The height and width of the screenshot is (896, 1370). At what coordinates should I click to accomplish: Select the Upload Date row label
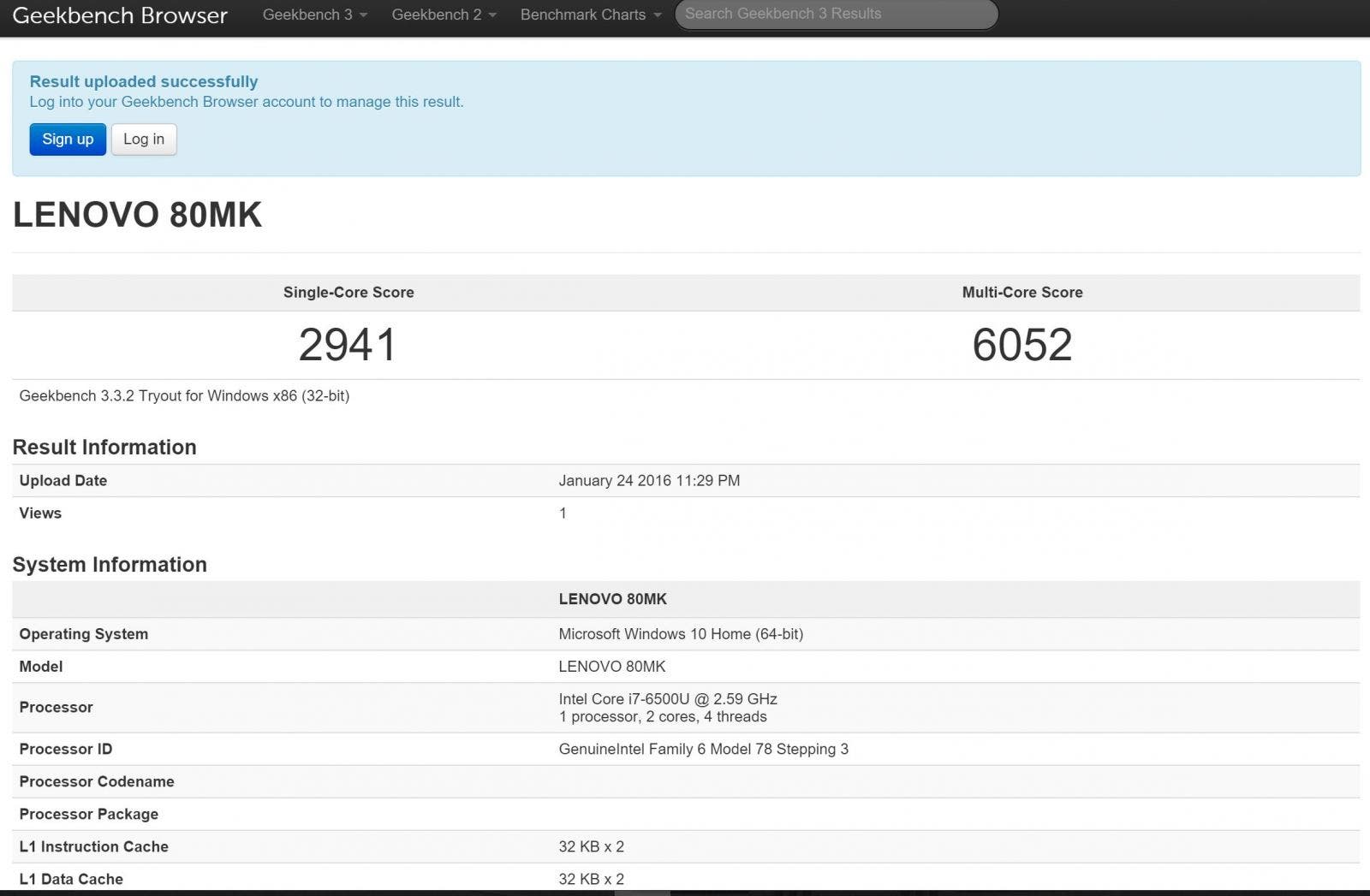[63, 480]
